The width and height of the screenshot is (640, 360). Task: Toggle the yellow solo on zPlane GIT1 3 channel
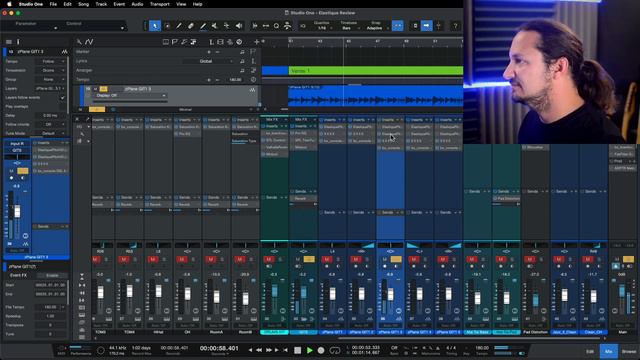point(396,259)
